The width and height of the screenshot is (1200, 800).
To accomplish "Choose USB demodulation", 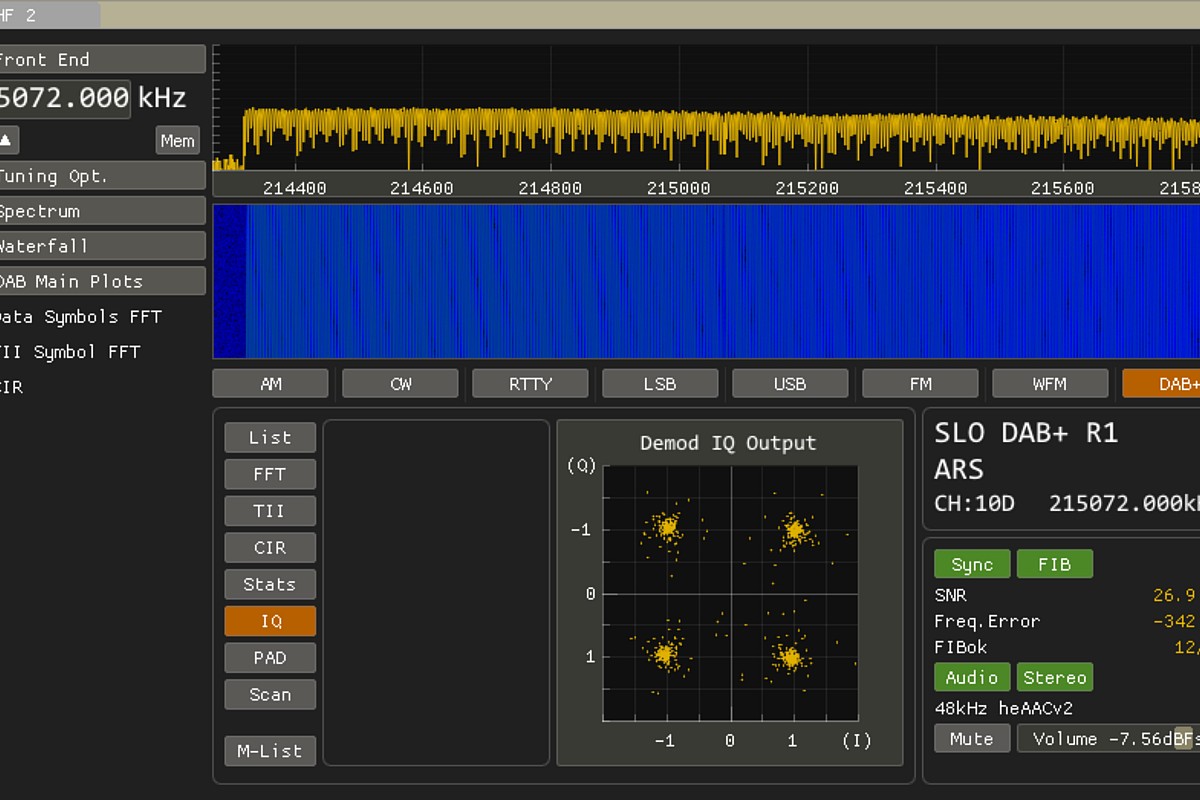I will 790,384.
